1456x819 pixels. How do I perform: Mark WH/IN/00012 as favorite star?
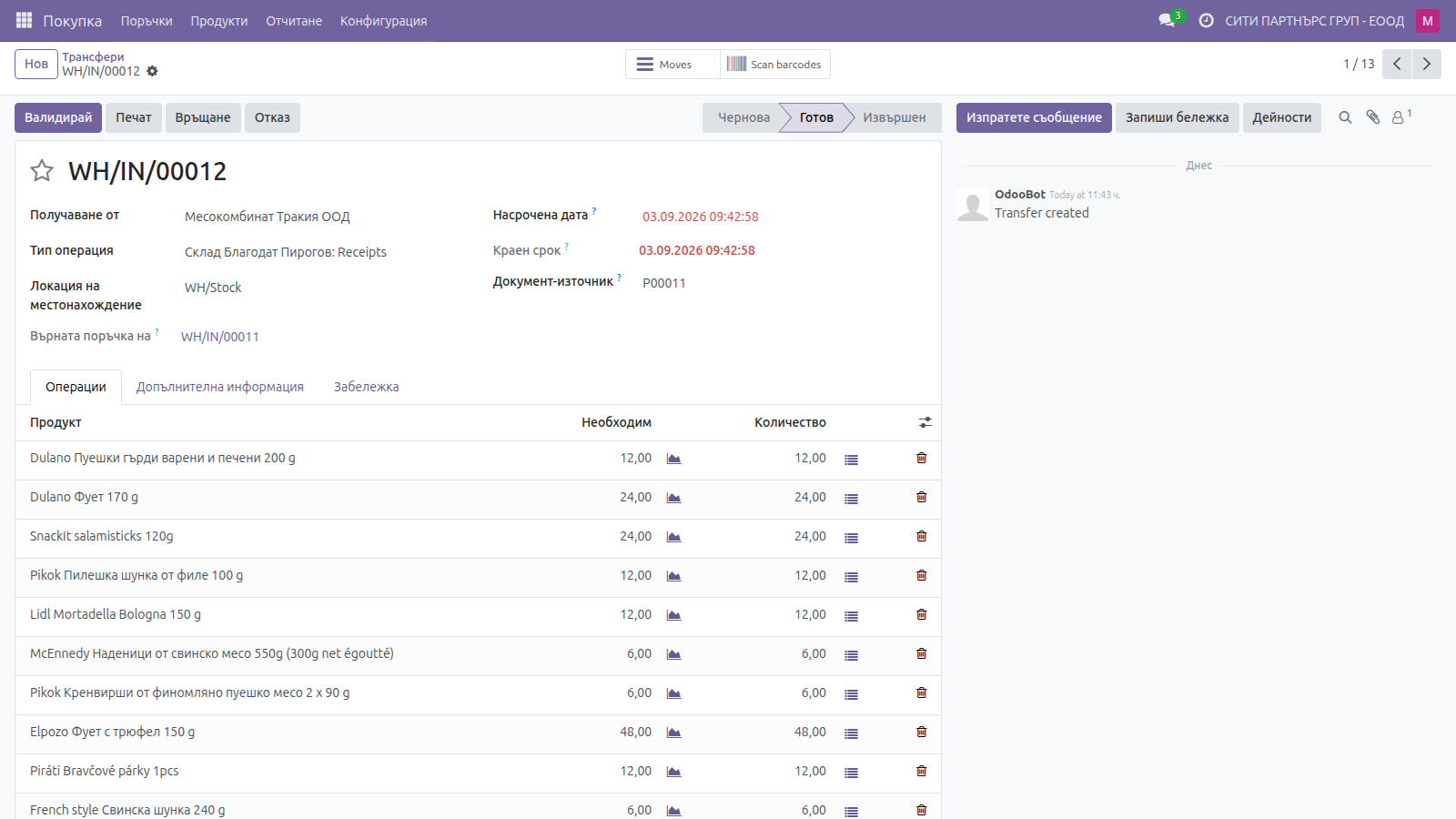click(42, 171)
